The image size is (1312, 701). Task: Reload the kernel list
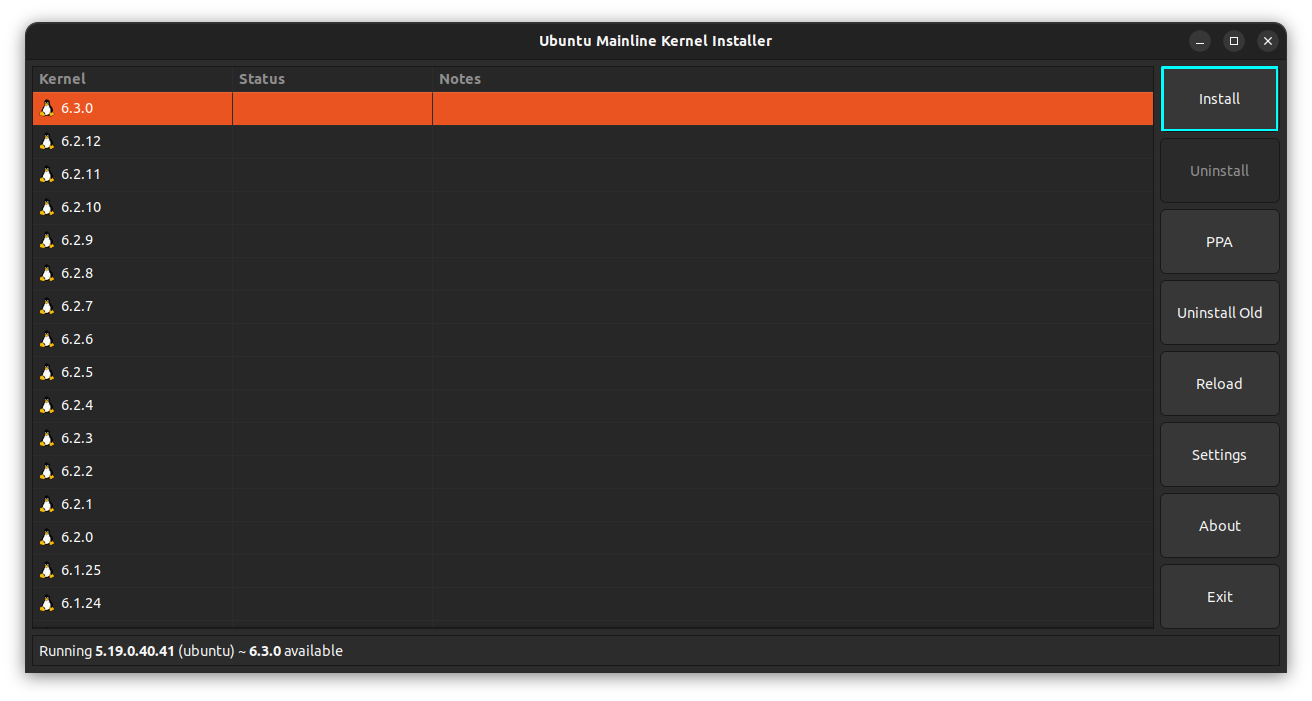point(1219,384)
